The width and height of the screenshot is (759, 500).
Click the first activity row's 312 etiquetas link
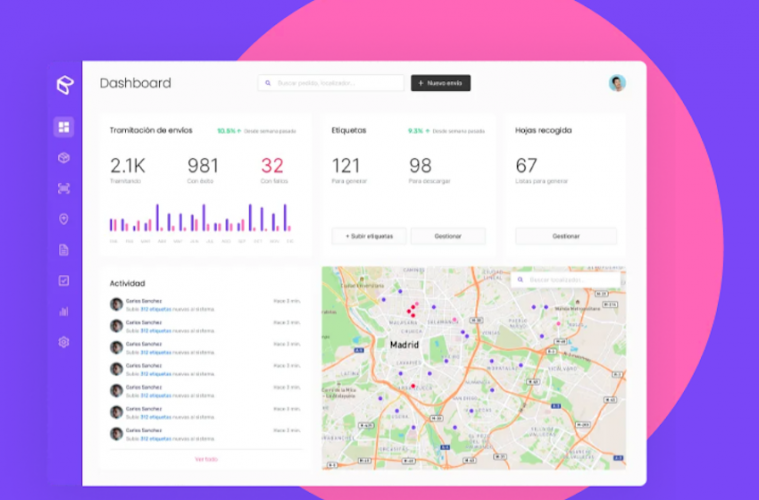156,309
